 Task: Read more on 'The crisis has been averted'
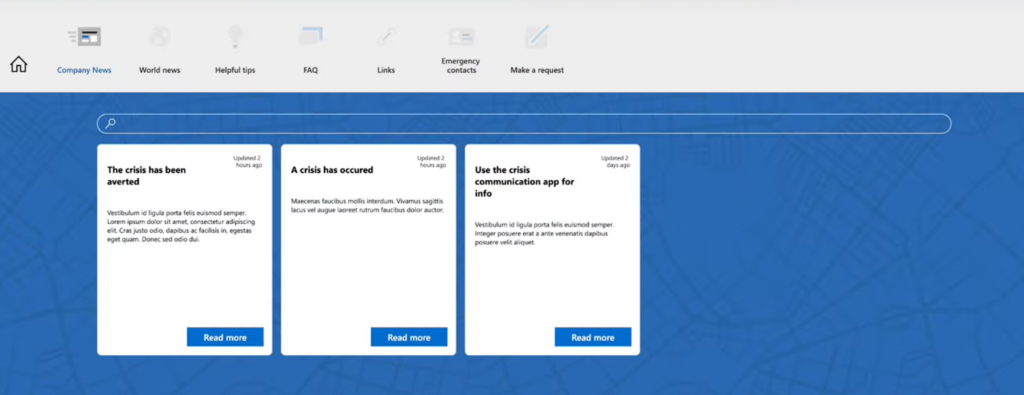[x=225, y=337]
